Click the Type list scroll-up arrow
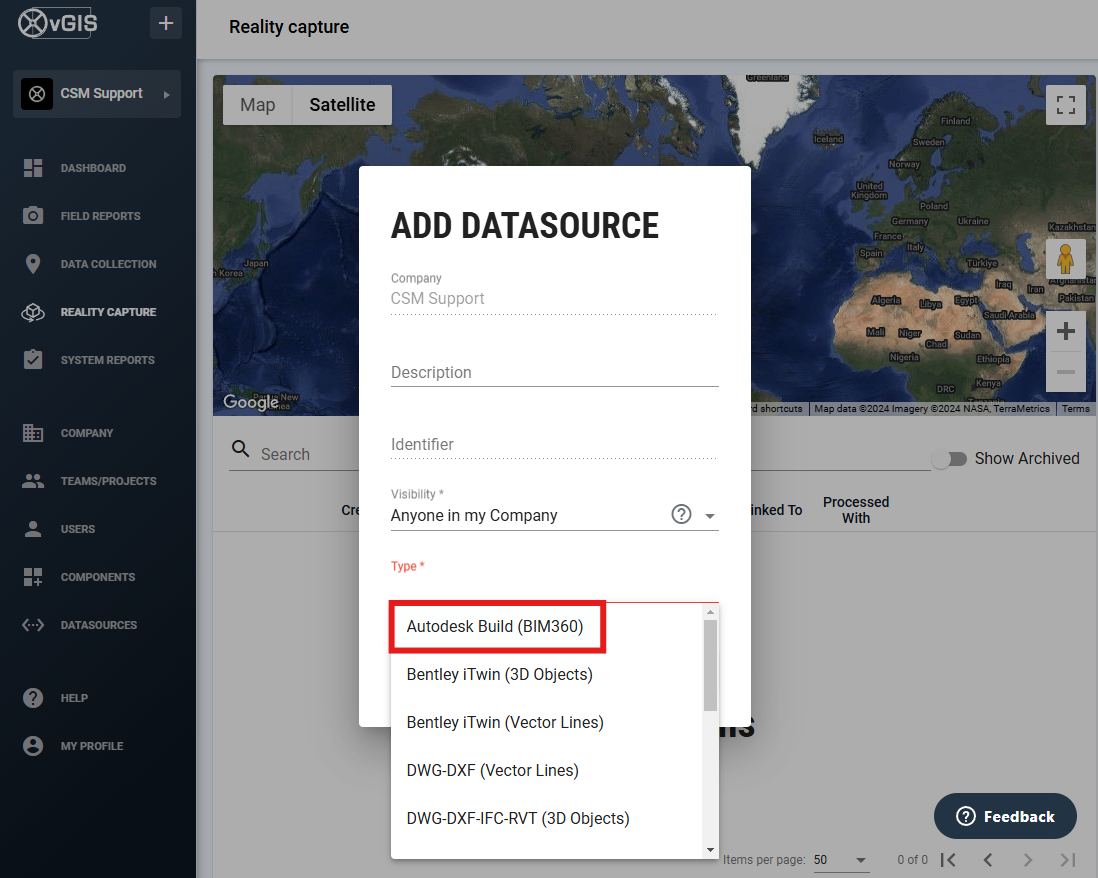This screenshot has width=1098, height=878. click(710, 612)
